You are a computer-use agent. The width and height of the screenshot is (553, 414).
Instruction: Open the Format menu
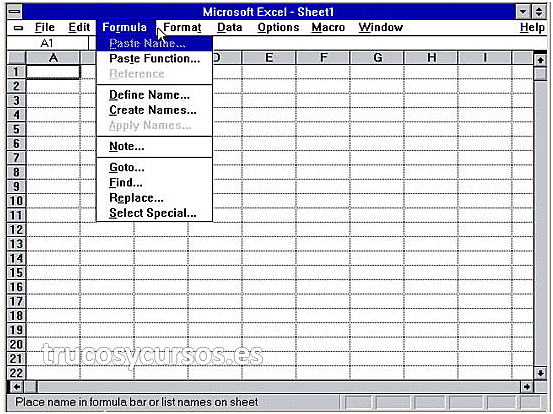tap(182, 28)
